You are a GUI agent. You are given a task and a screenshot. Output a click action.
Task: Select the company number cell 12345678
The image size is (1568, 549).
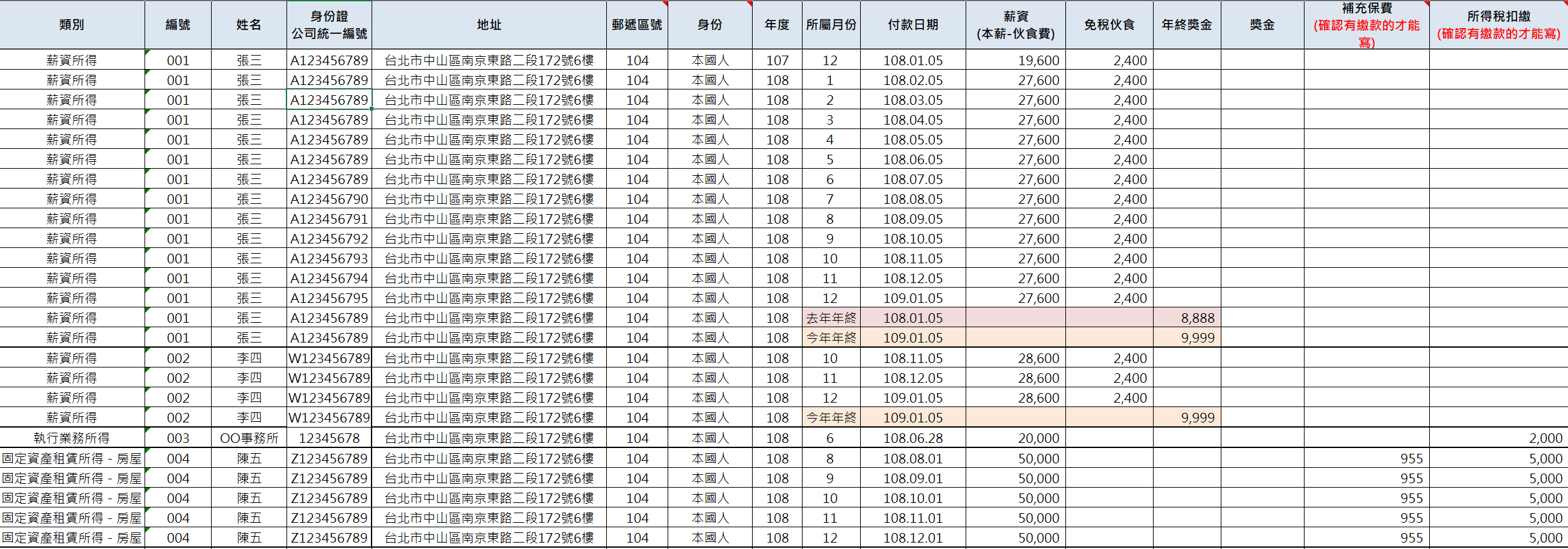point(329,438)
